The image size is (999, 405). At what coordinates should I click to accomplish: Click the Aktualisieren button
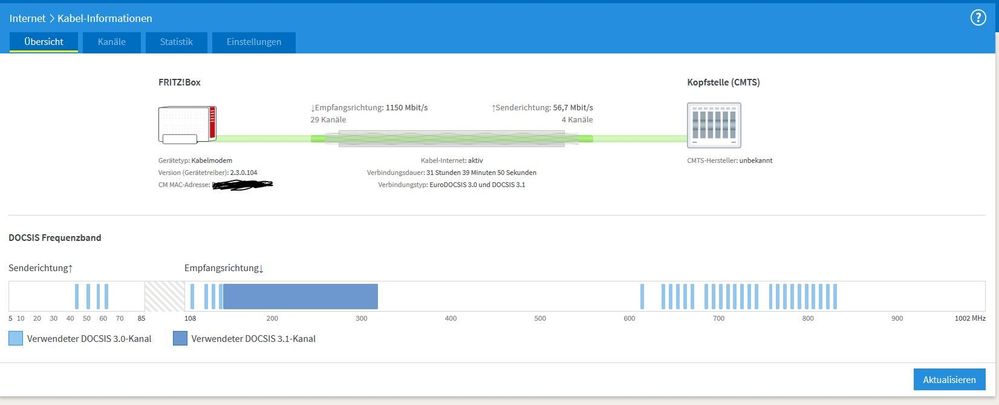pos(949,380)
